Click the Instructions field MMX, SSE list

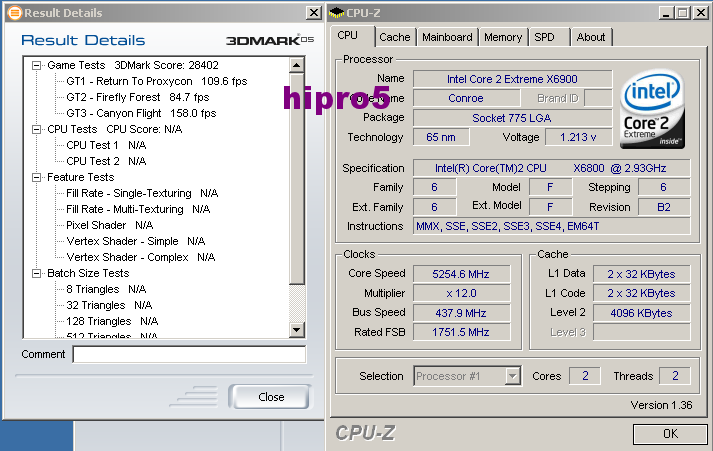(552, 226)
